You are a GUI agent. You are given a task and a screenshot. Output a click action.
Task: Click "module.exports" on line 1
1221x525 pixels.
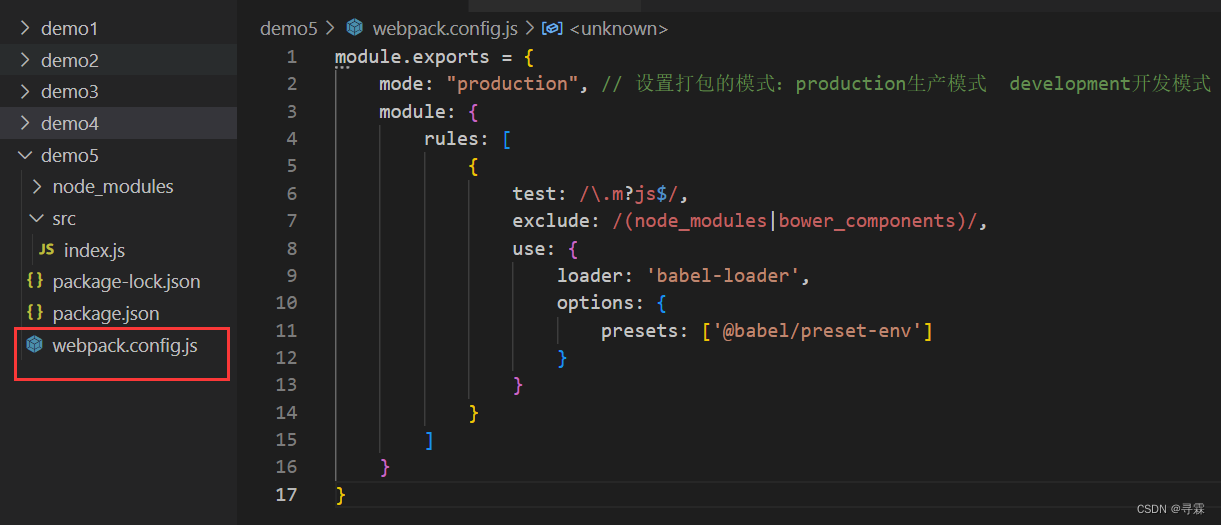pos(413,57)
